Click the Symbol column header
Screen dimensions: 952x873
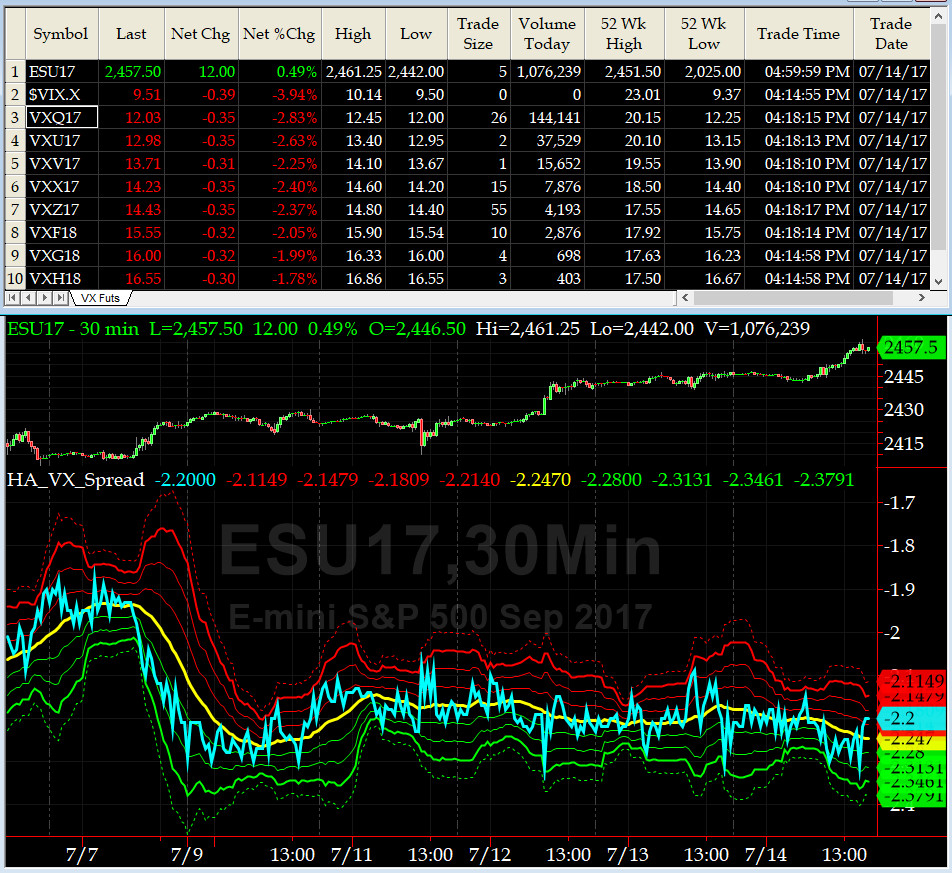(61, 34)
